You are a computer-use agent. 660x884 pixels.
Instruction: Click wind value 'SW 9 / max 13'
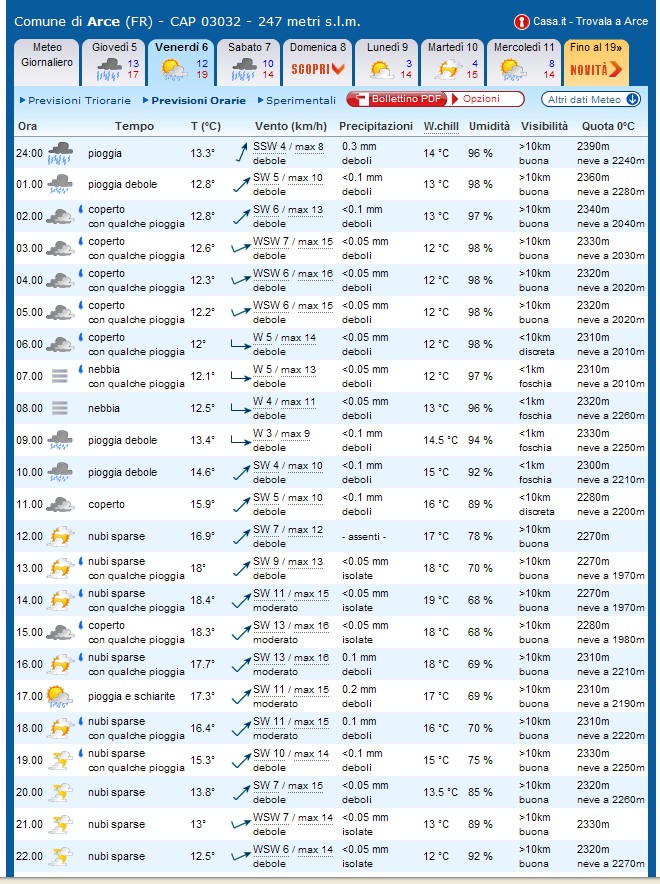click(x=287, y=562)
